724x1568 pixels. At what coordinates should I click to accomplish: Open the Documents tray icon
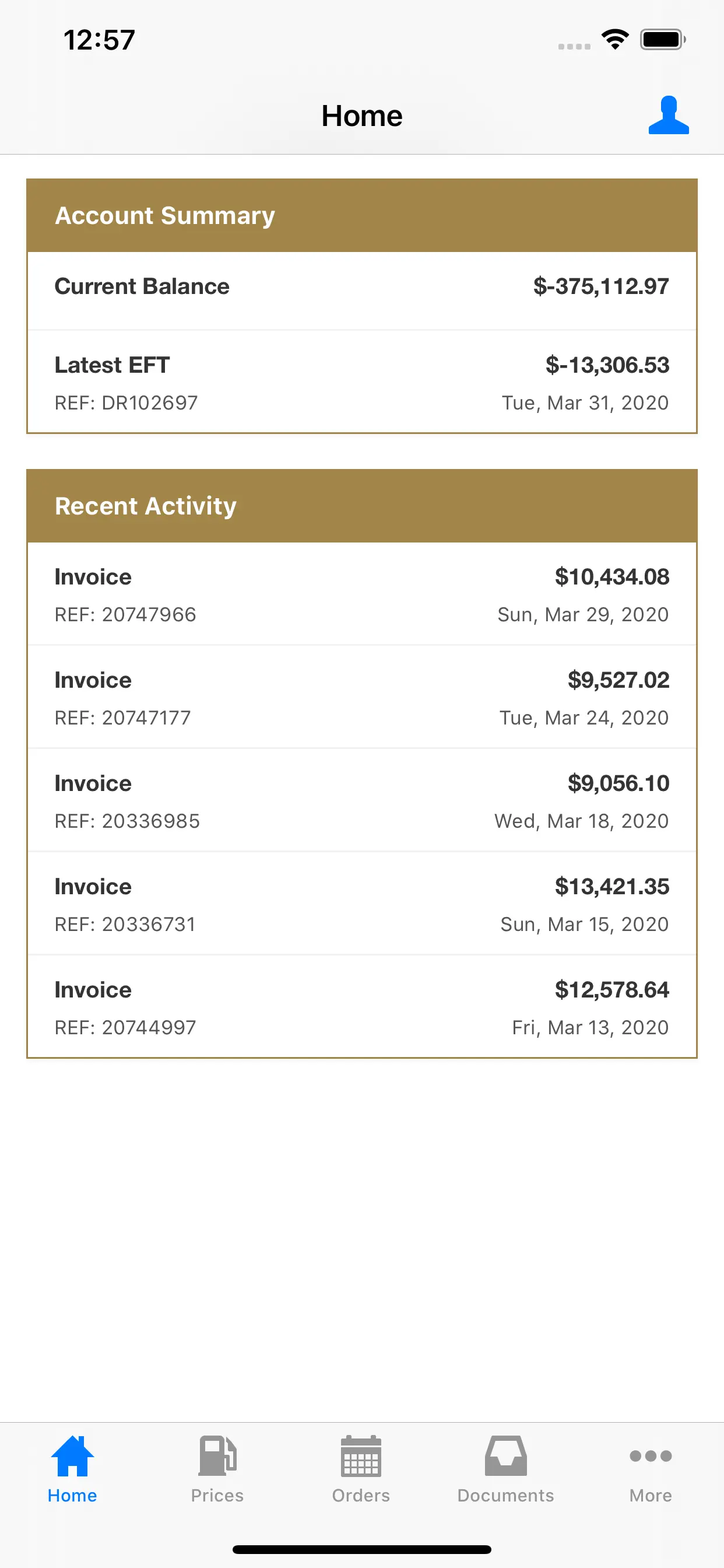tap(505, 1456)
